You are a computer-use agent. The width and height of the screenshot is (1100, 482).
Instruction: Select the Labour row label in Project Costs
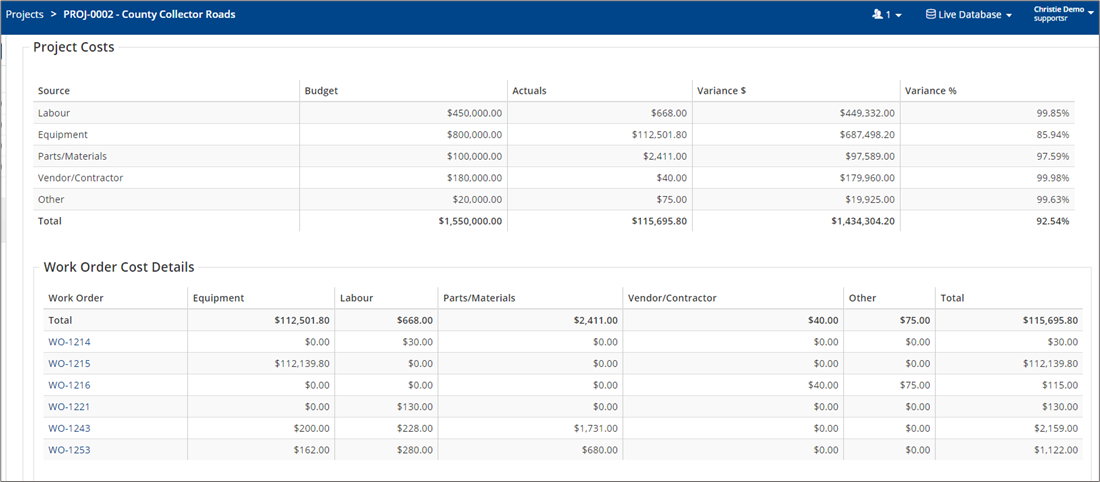(54, 112)
